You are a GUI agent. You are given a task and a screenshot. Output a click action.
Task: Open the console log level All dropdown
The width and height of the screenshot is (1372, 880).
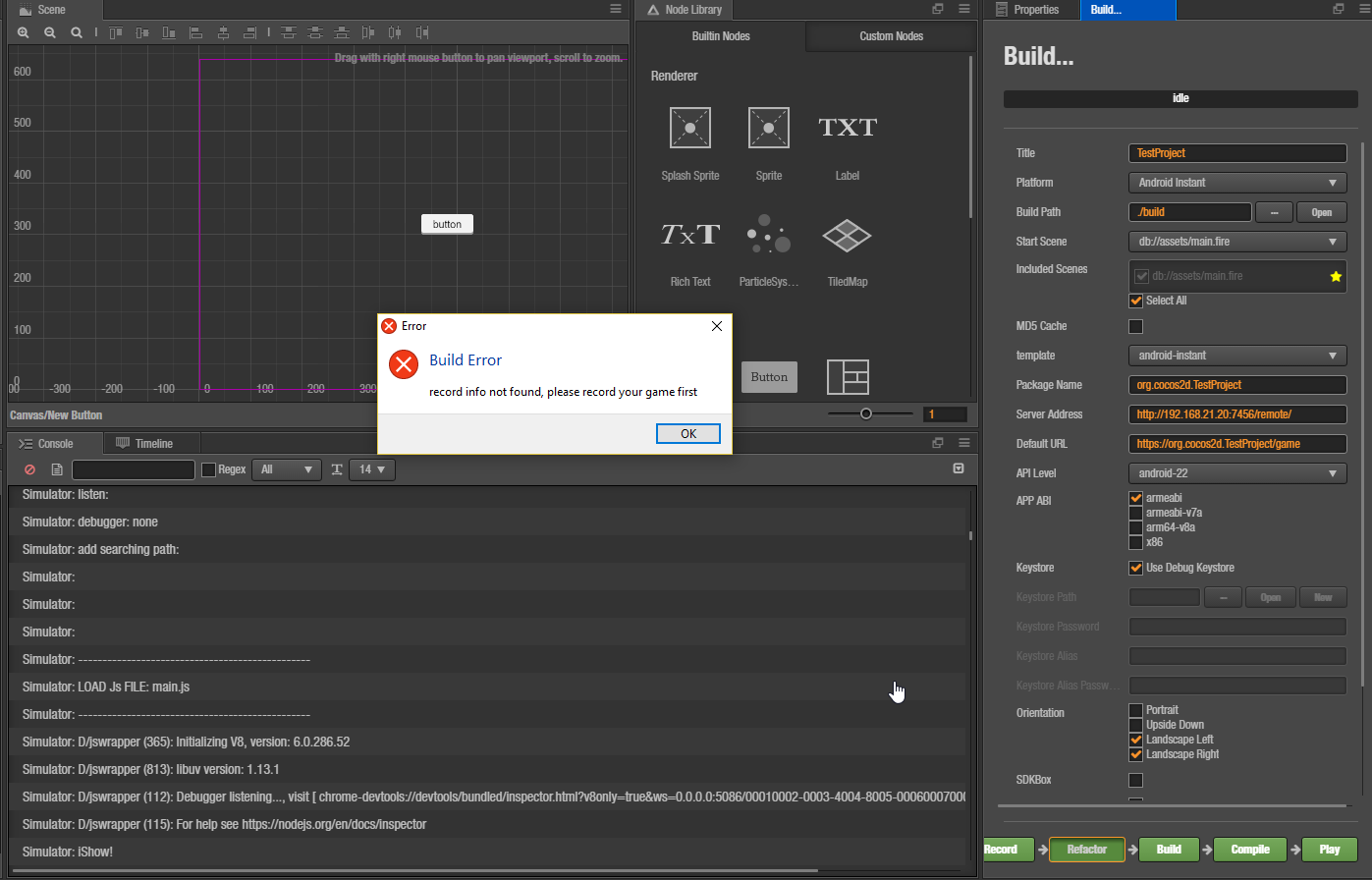(x=287, y=469)
